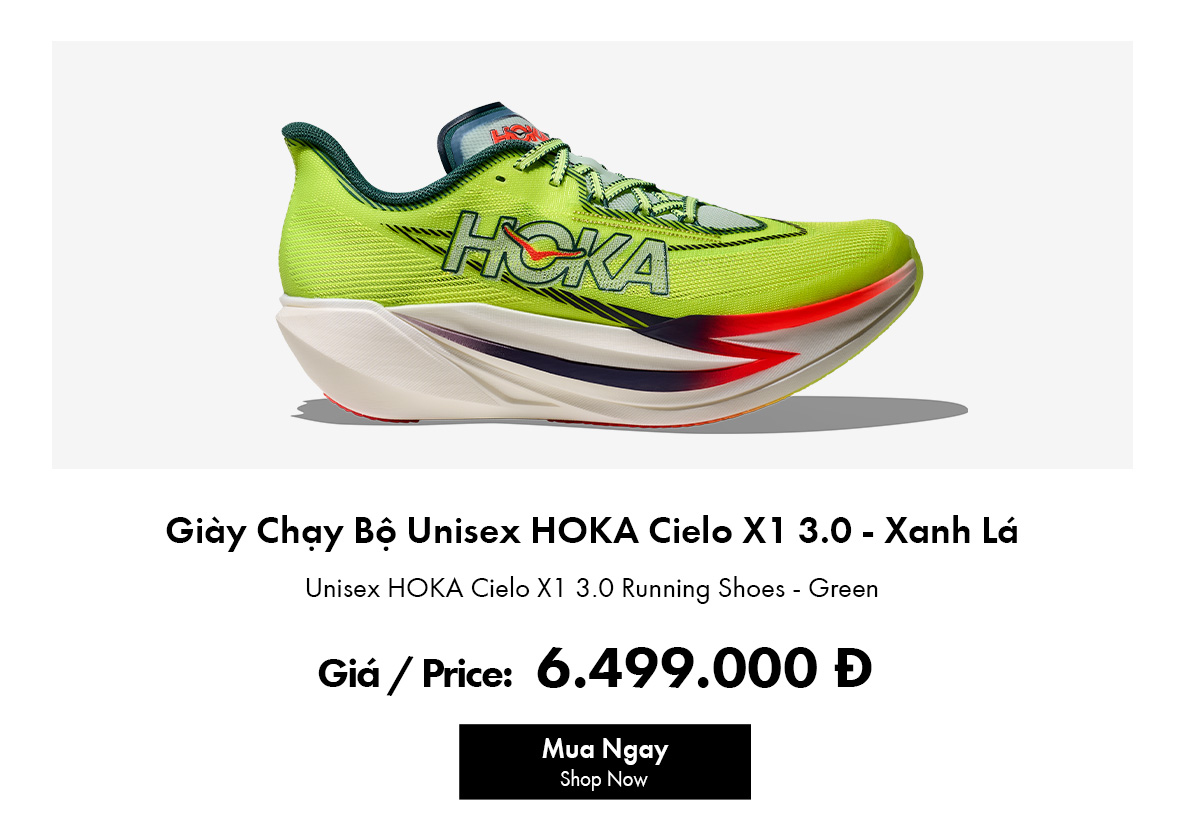Click the Shop Now text on black button
This screenshot has width=1200, height=824.
[604, 779]
